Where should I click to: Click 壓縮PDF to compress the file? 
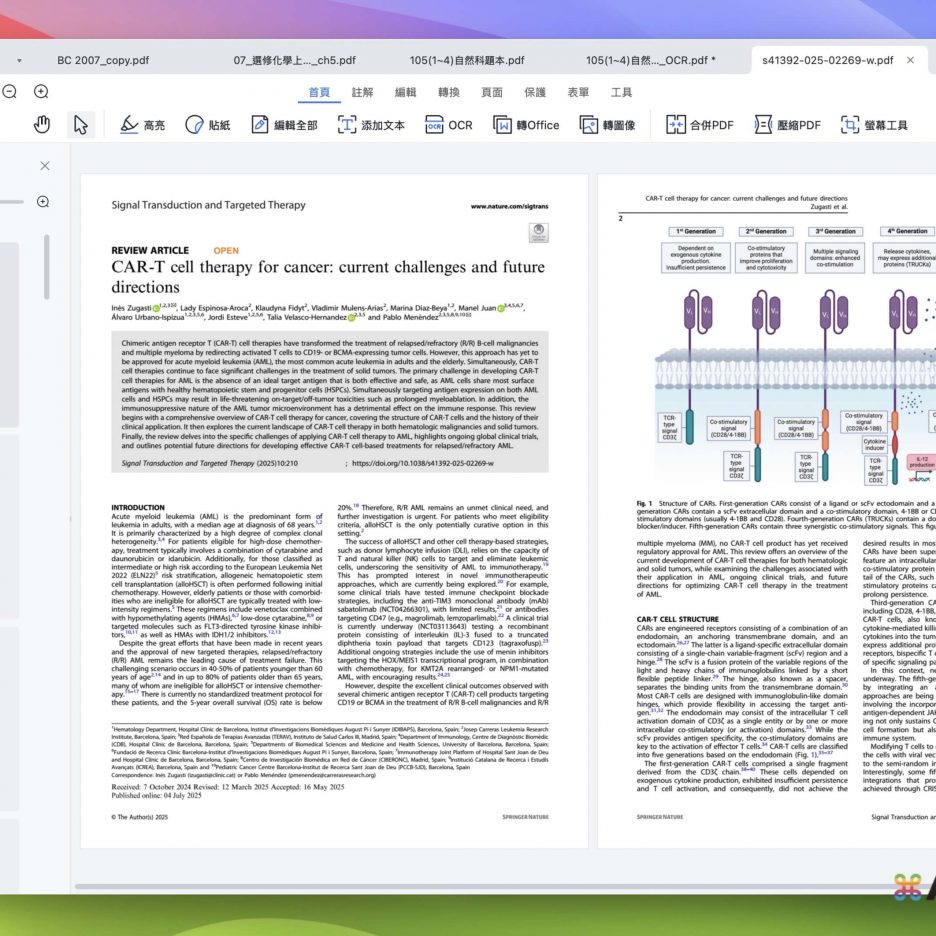(787, 125)
